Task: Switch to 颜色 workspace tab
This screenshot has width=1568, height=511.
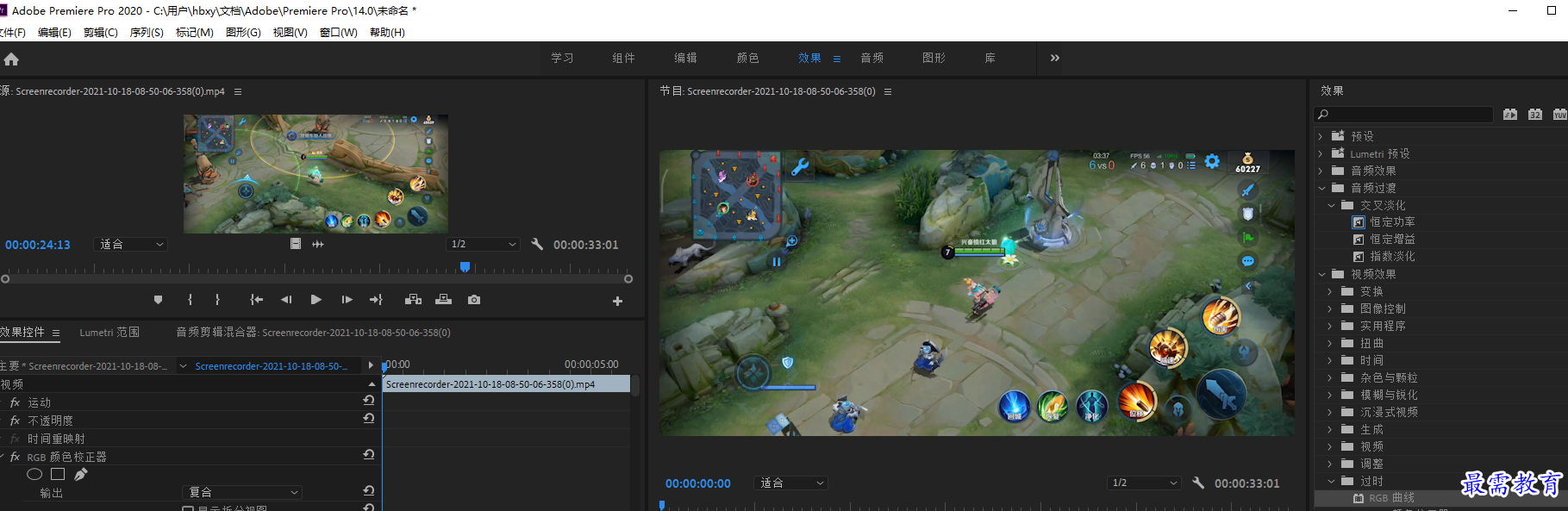Action: point(747,58)
